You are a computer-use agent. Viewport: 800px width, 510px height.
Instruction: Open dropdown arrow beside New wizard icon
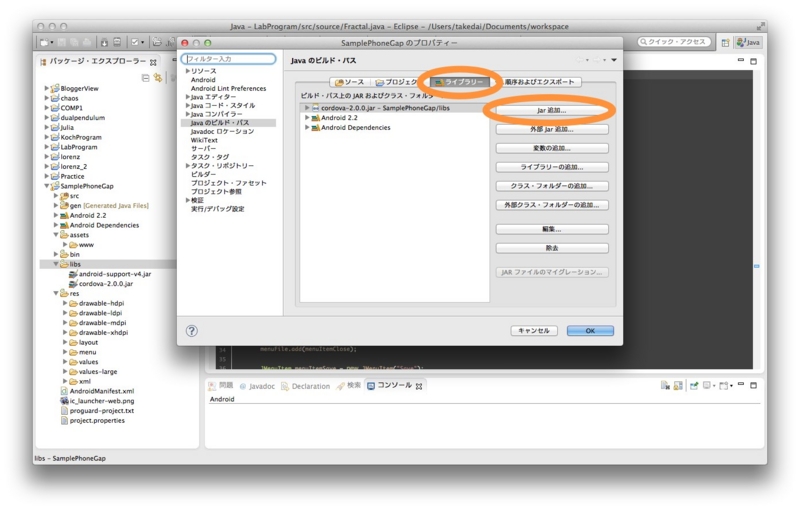tap(52, 43)
